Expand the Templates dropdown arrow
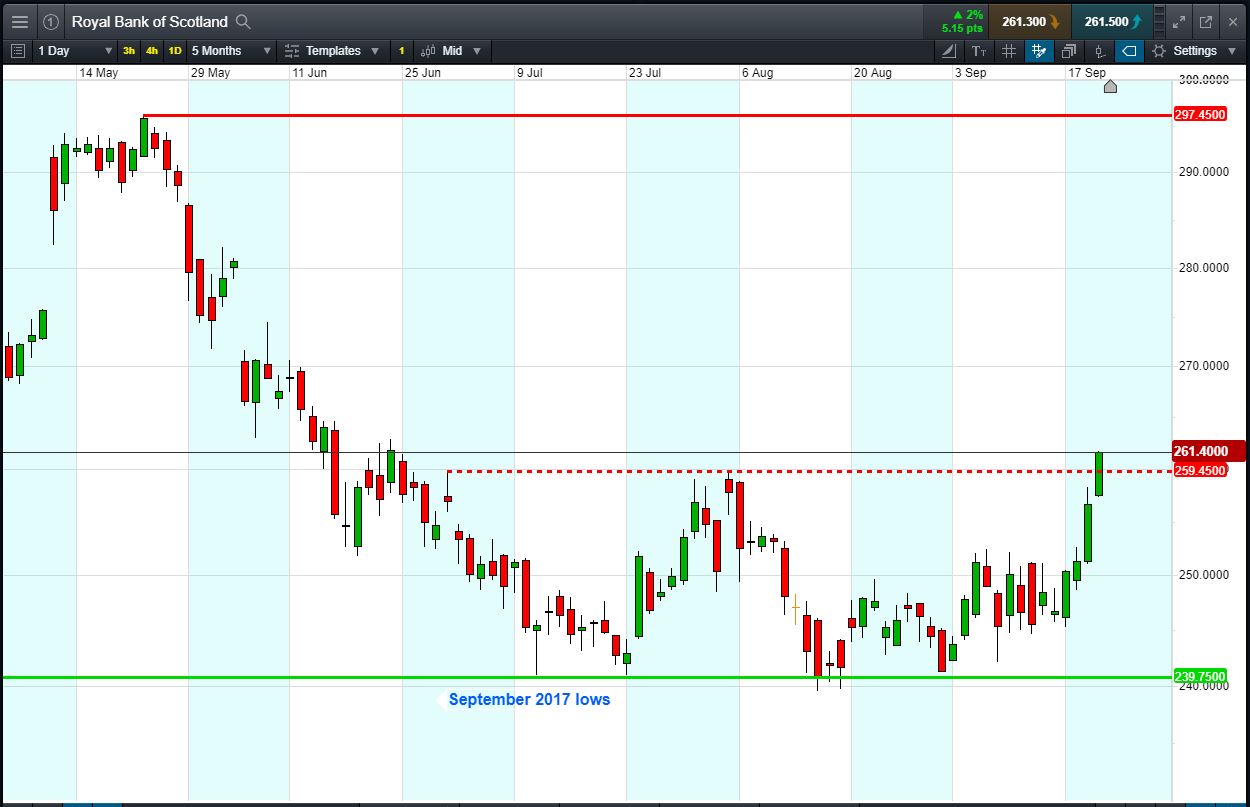The height and width of the screenshot is (807, 1250). [375, 51]
